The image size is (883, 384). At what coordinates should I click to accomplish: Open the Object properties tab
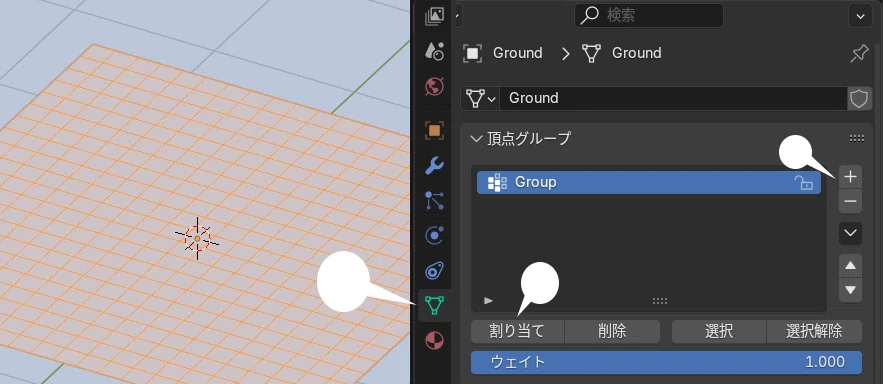pyautogui.click(x=434, y=131)
